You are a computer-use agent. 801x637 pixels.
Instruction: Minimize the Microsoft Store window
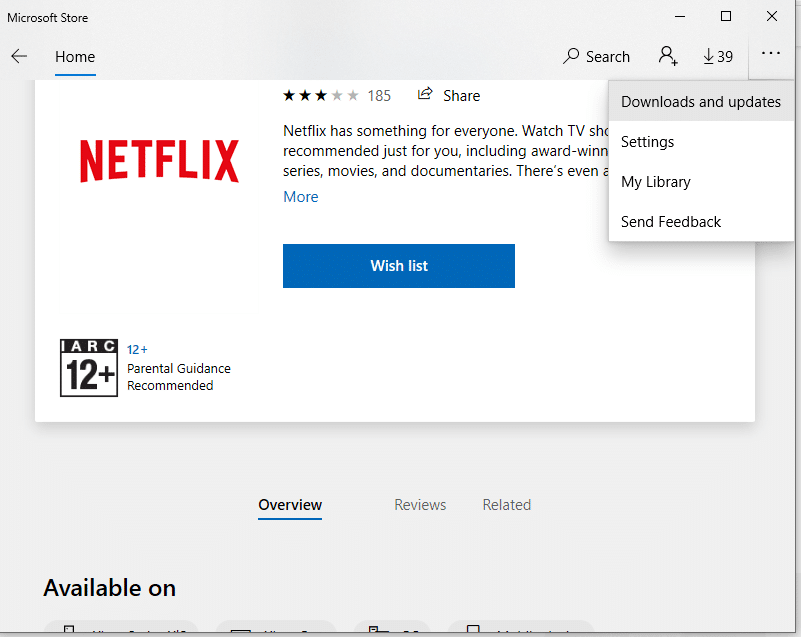pyautogui.click(x=680, y=16)
